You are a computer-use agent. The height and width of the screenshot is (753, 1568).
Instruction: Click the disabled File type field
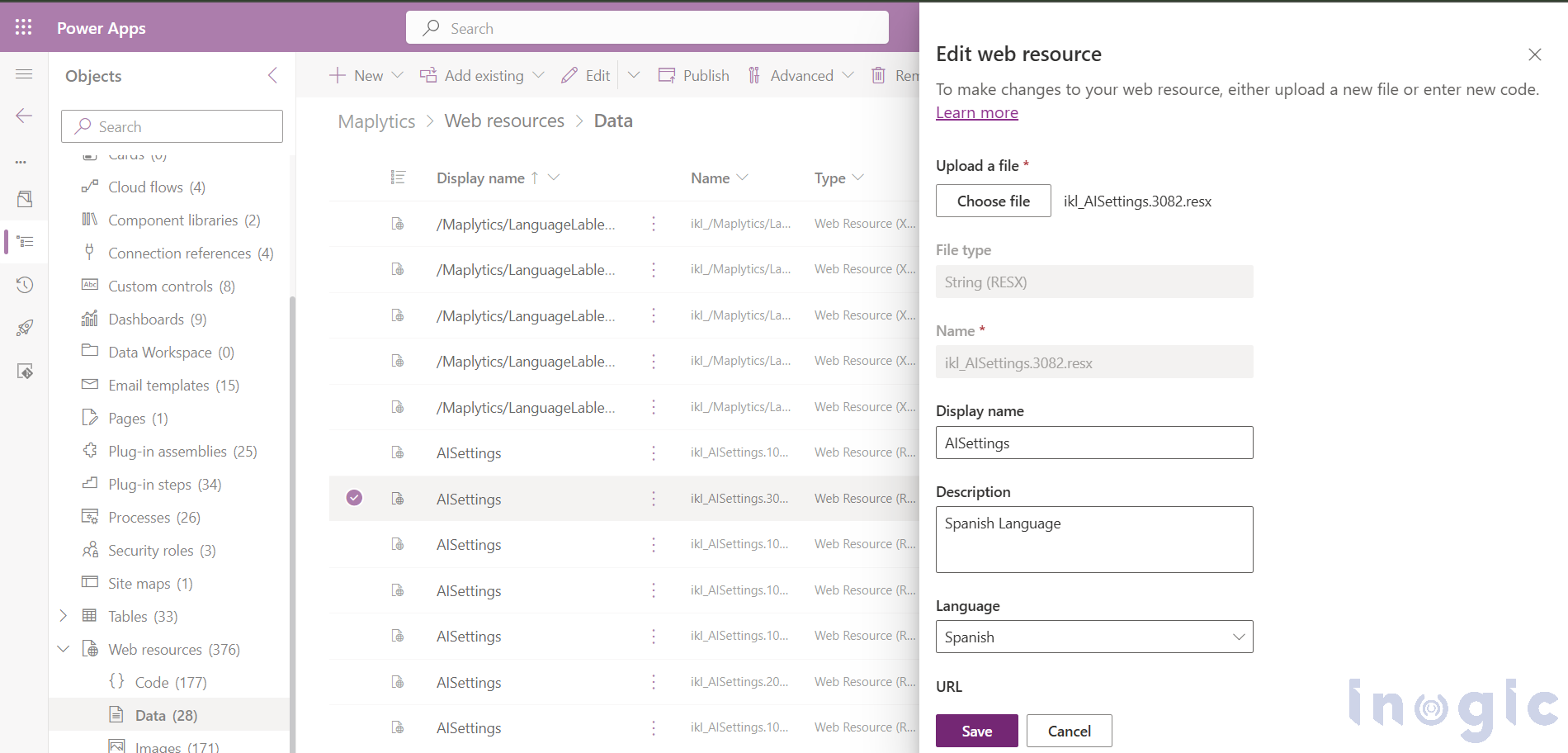(x=1094, y=282)
